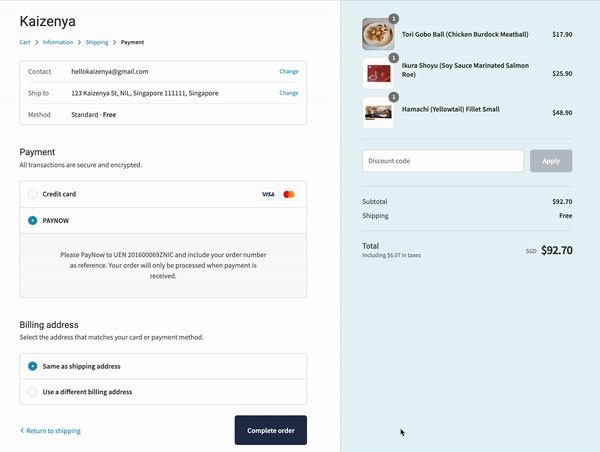This screenshot has width=600, height=452.
Task: Click the Mastercard logo icon
Action: (288, 194)
